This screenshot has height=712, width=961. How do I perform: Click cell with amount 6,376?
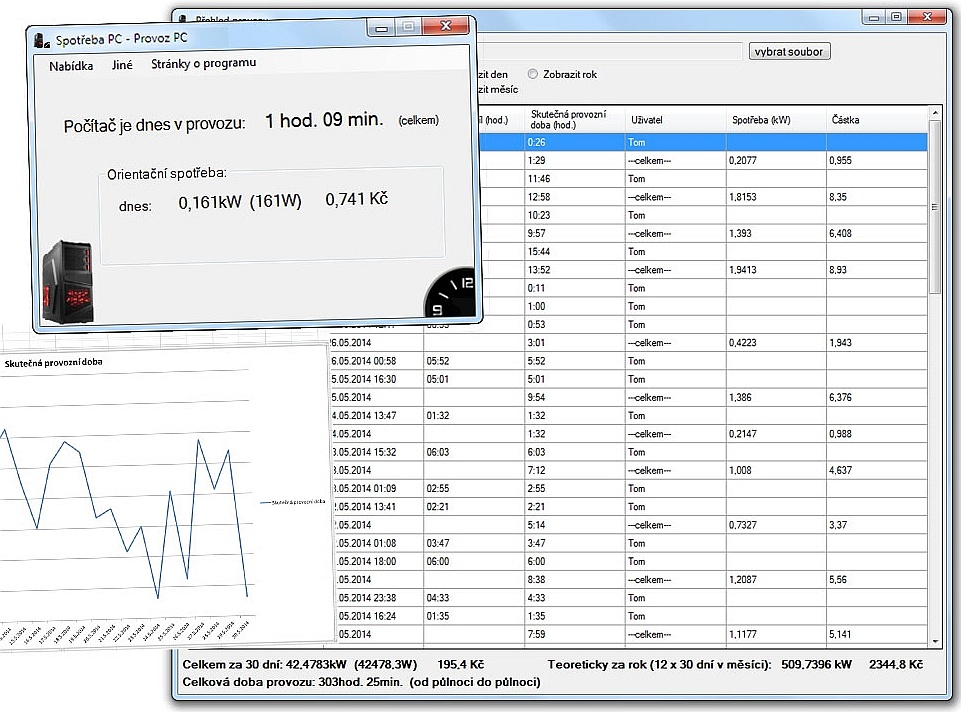click(877, 398)
